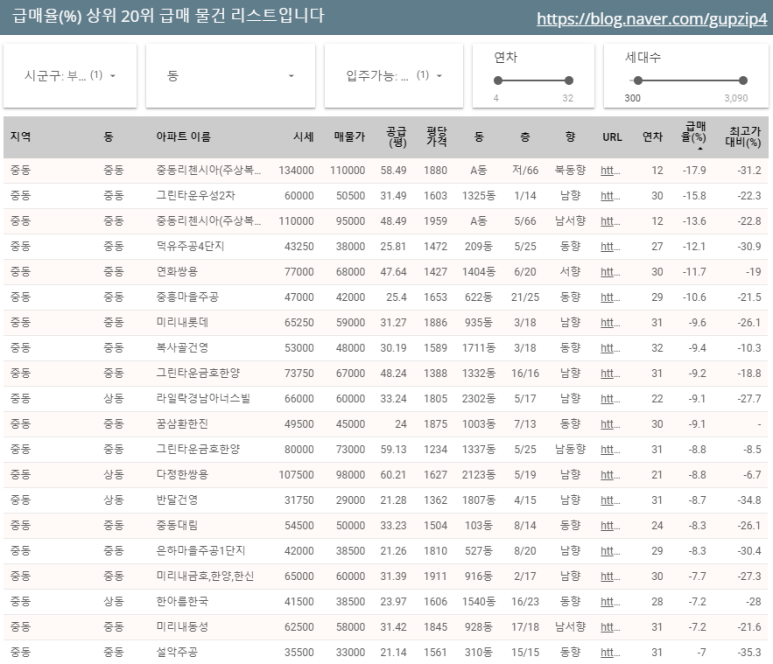Click building number 1325동
This screenshot has width=773, height=664.
click(x=479, y=196)
